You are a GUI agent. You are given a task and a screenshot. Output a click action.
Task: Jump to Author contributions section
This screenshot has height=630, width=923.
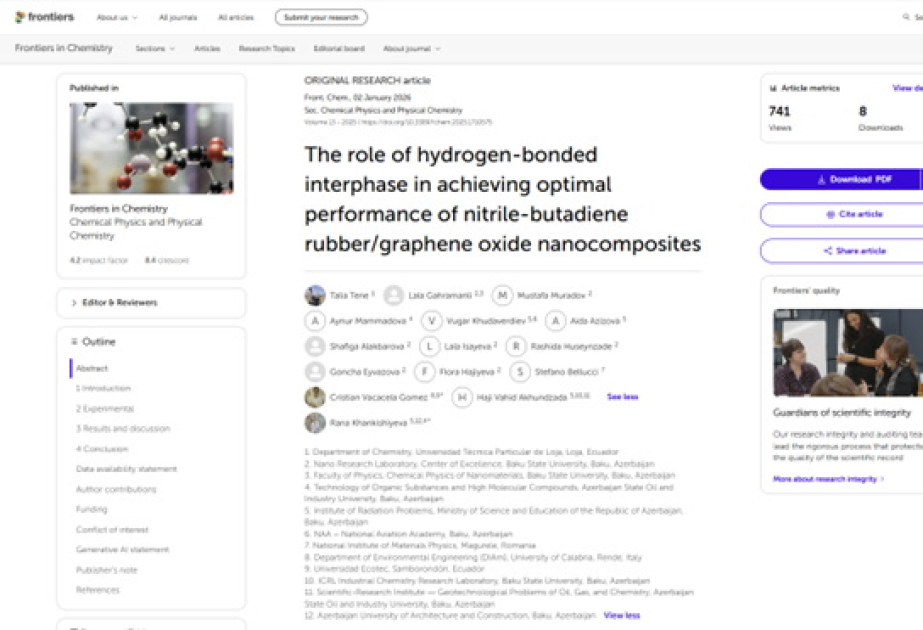point(116,489)
